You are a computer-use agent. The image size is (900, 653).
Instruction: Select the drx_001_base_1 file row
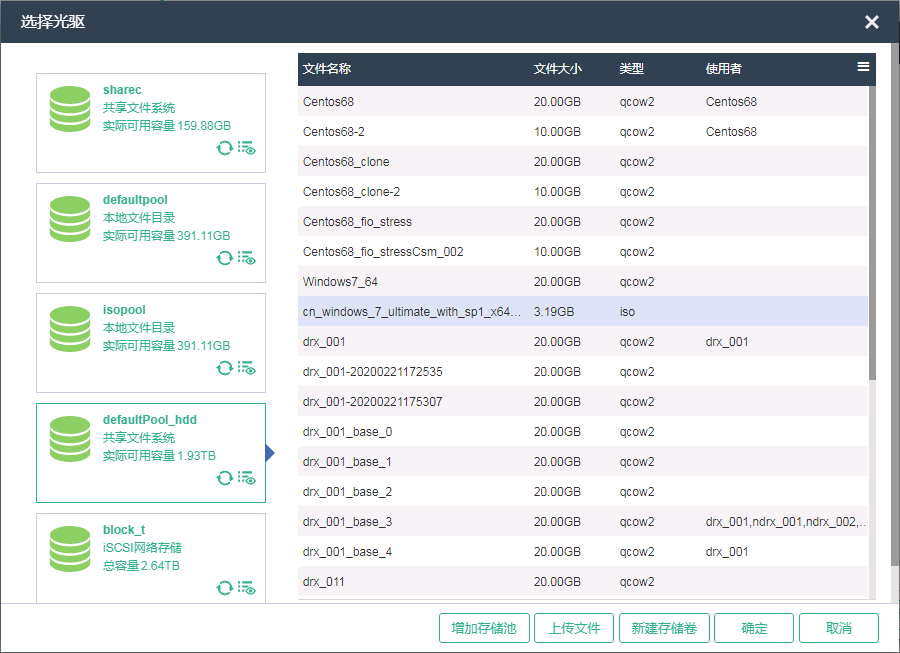[x=583, y=462]
